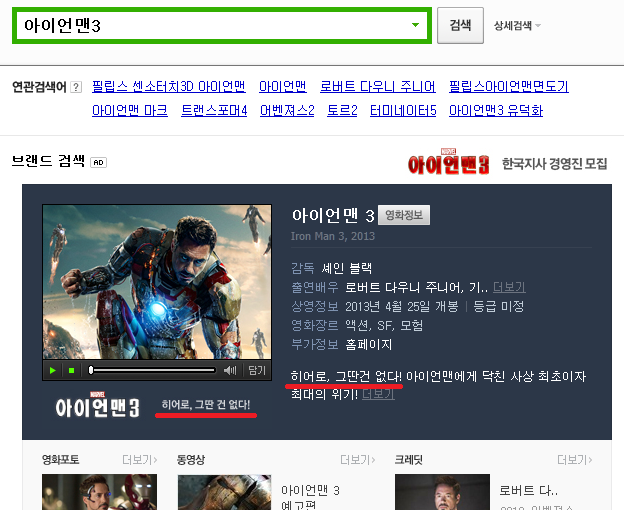Image resolution: width=624 pixels, height=510 pixels.
Task: Click 더보기 link next to the cast list
Action: [x=509, y=287]
